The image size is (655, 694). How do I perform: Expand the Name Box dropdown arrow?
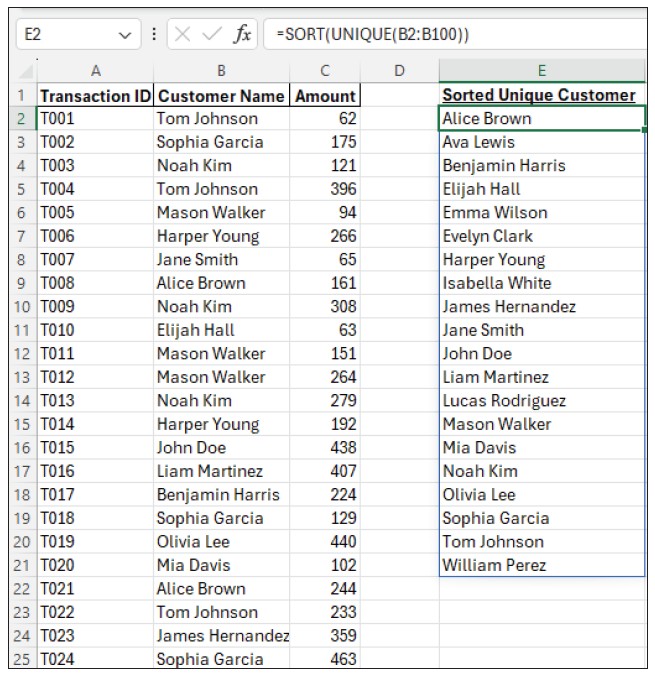tap(124, 34)
